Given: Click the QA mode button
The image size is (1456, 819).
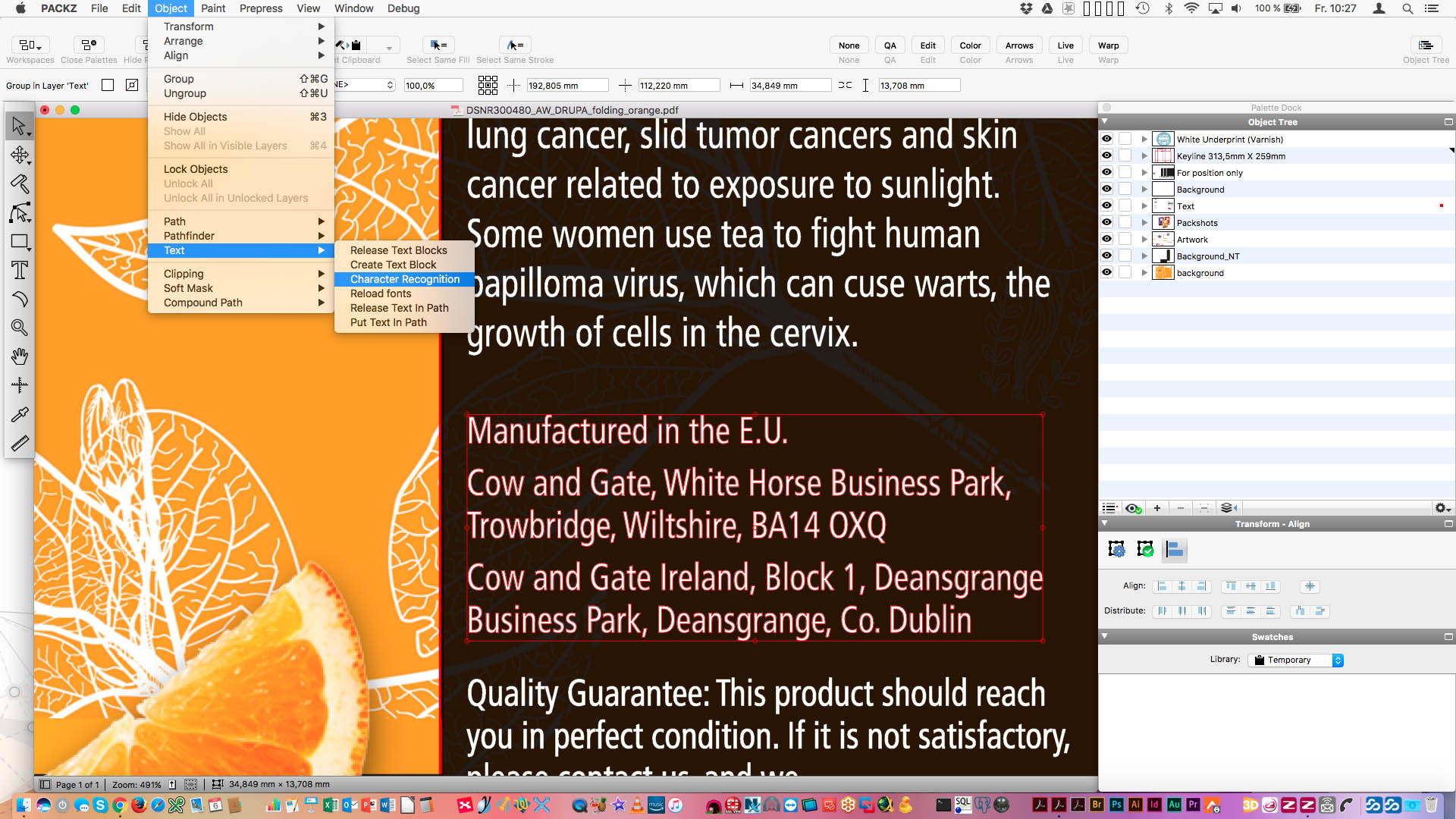Looking at the screenshot, I should click(x=890, y=45).
